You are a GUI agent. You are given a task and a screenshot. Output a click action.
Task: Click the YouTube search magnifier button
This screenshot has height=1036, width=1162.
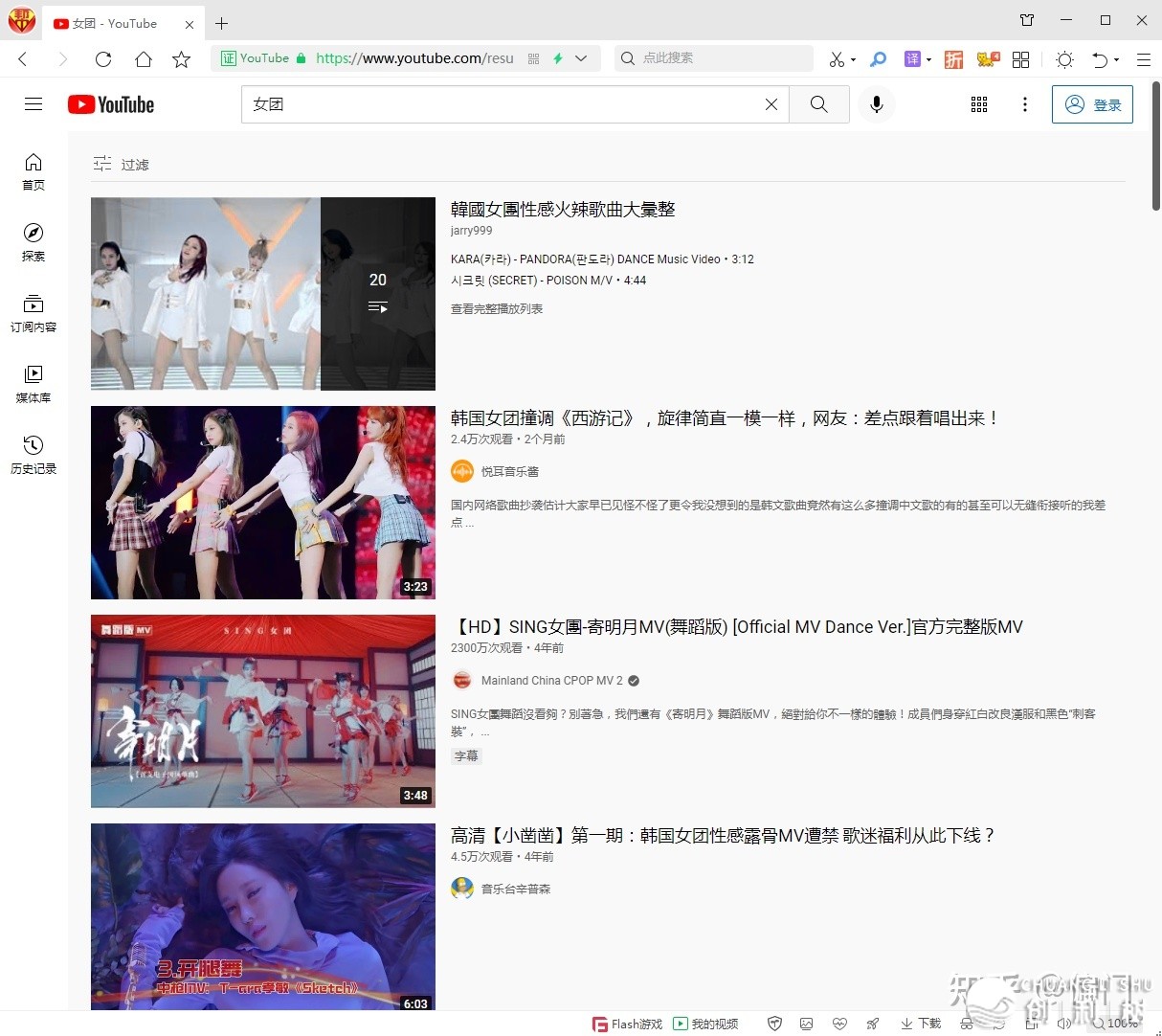[819, 104]
